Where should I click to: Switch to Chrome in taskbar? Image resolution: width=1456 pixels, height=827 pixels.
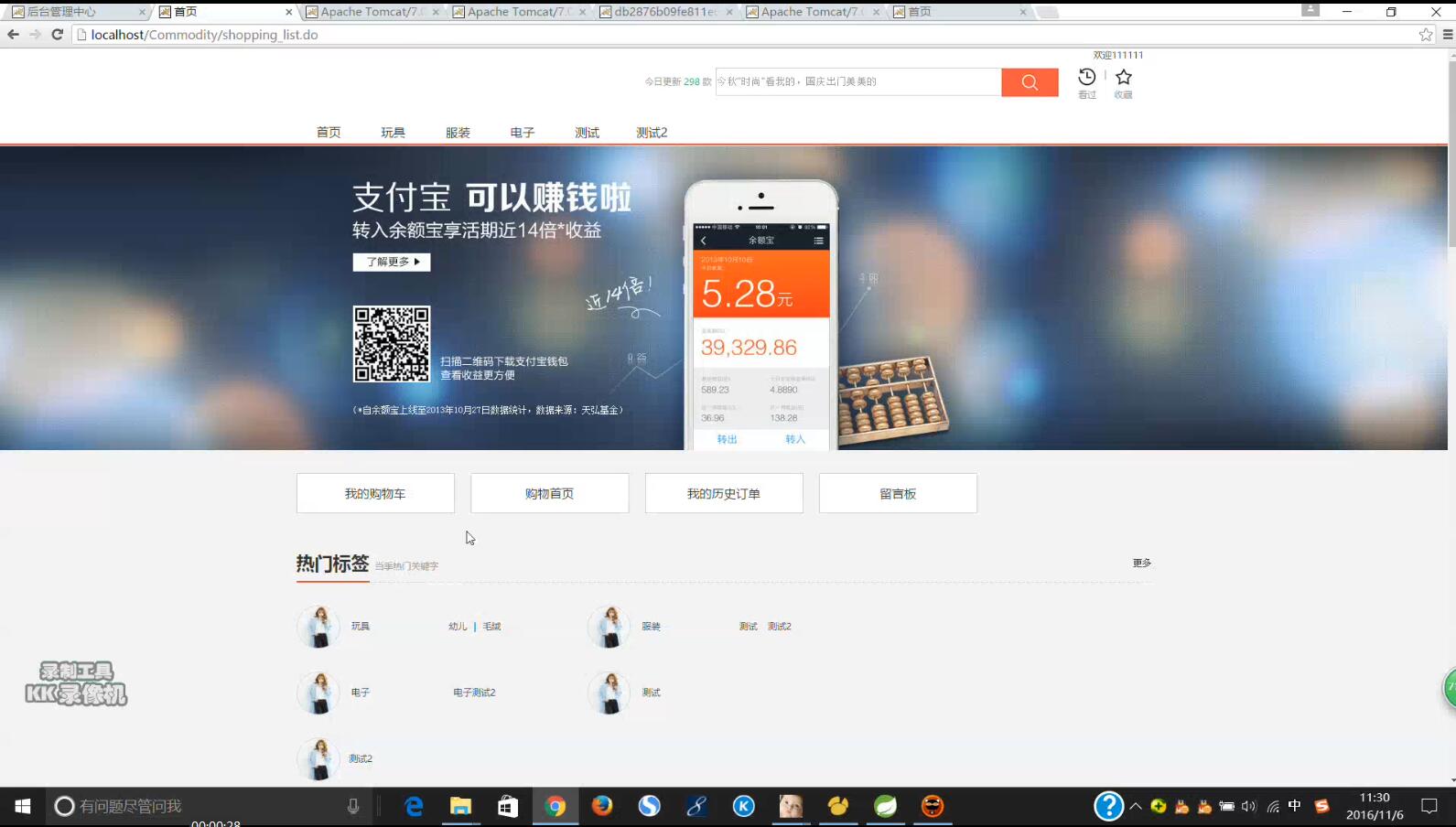(555, 806)
